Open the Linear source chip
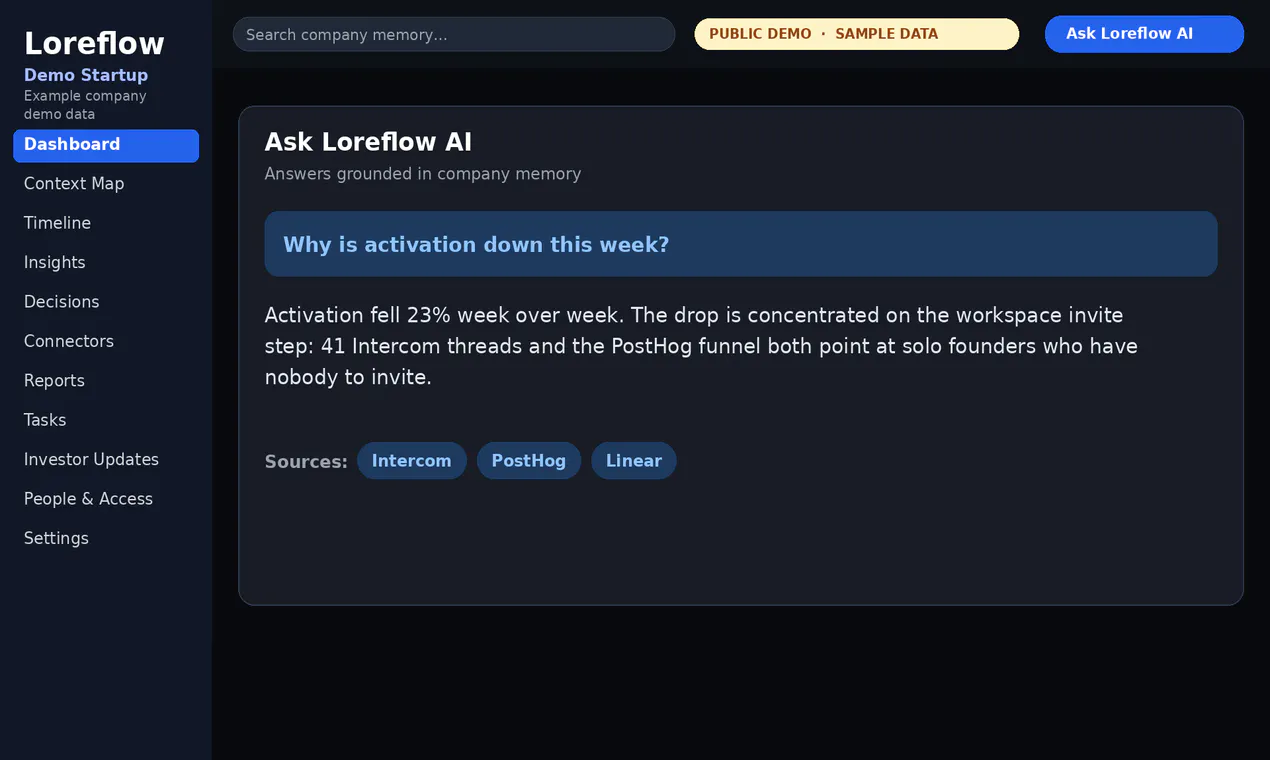Screen dimensions: 1270x760 634,461
